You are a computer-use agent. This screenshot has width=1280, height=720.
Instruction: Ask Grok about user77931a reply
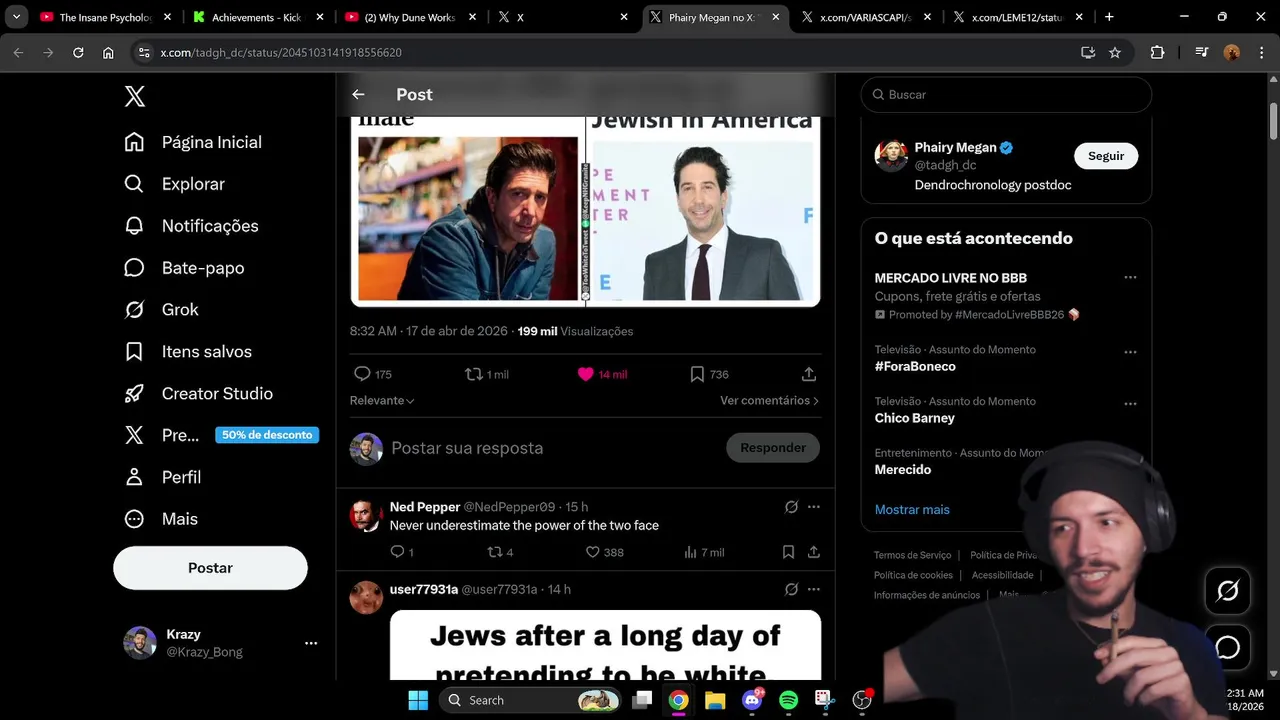[x=791, y=589]
